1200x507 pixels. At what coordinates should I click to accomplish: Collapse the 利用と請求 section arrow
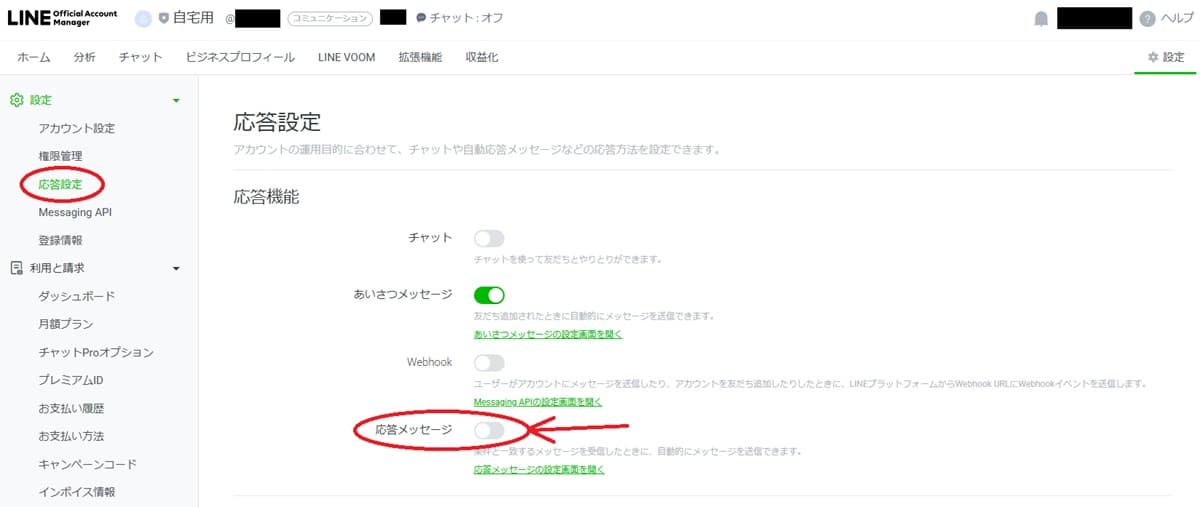tap(176, 268)
